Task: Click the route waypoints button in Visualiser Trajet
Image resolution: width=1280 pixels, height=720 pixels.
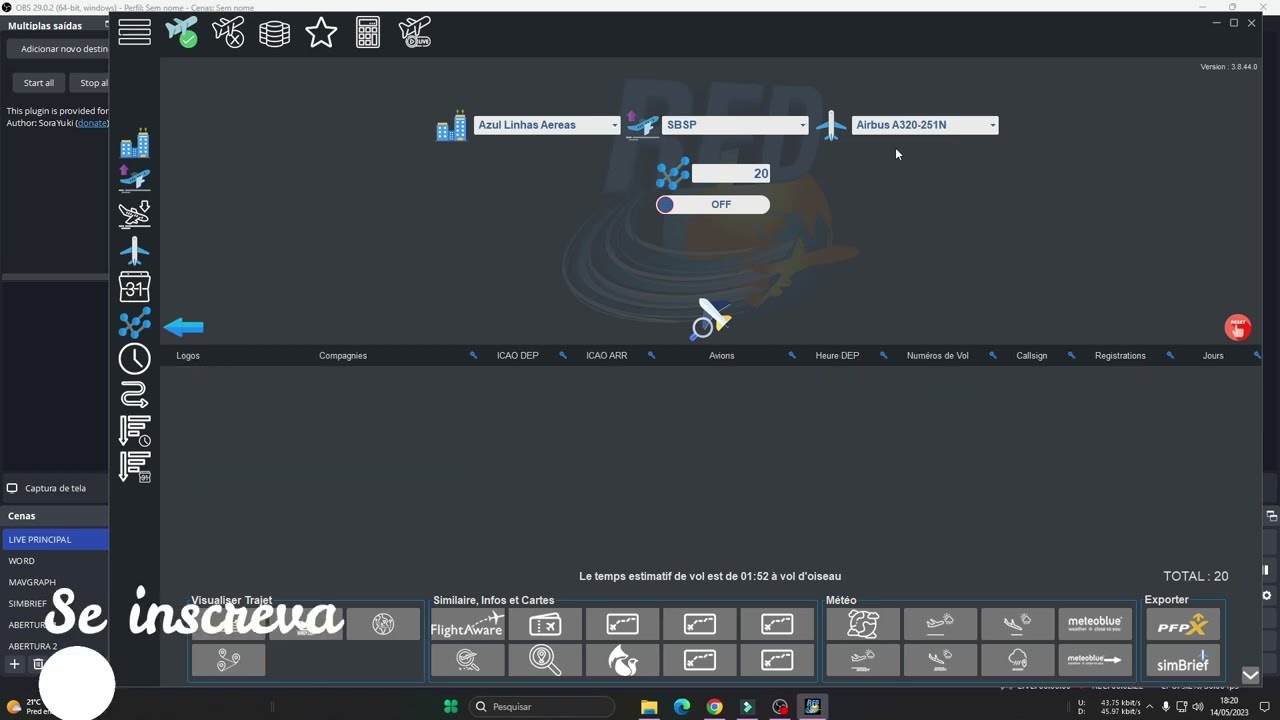Action: (x=228, y=660)
